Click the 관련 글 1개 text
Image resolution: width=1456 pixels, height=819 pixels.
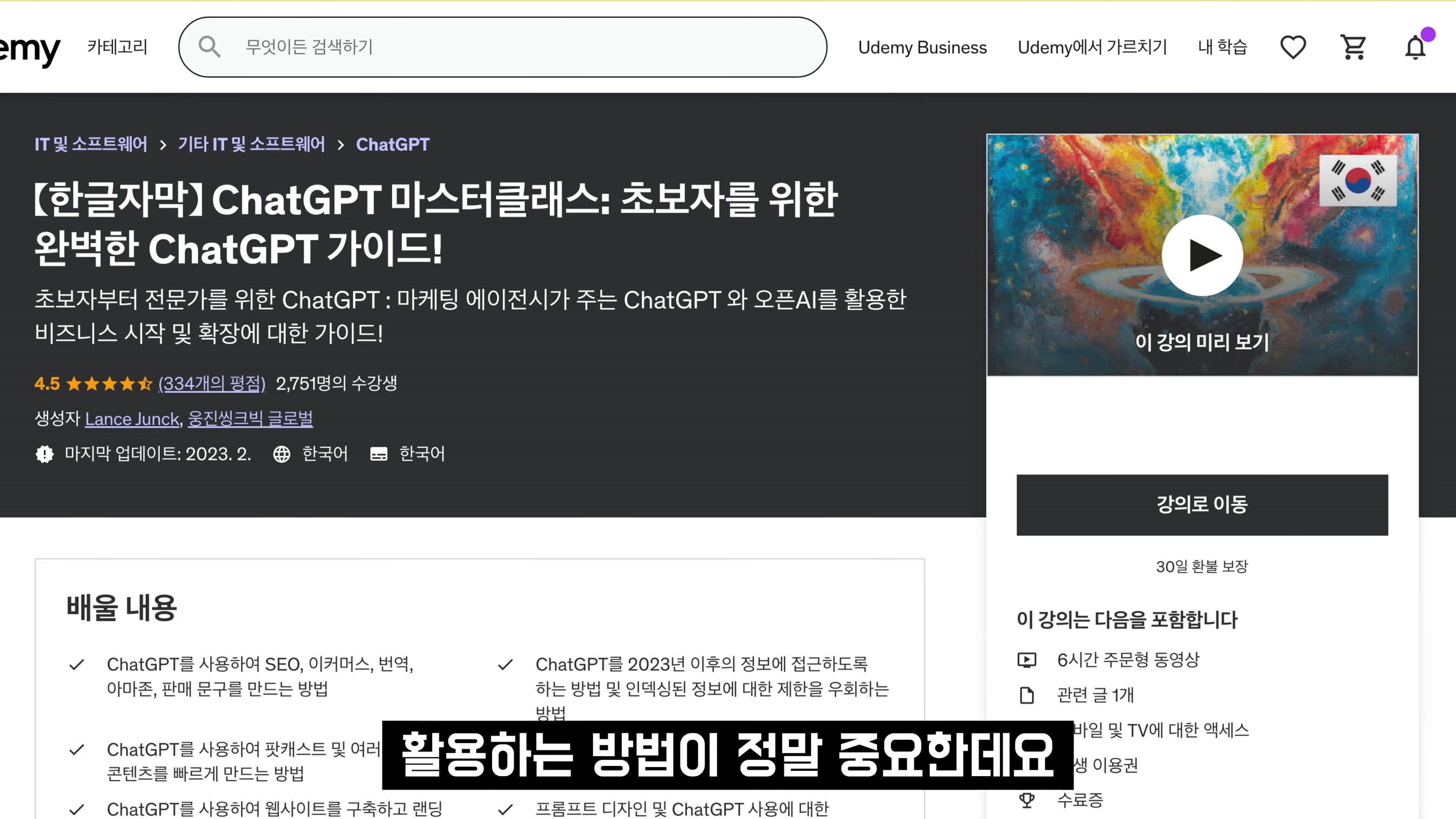click(x=1095, y=694)
